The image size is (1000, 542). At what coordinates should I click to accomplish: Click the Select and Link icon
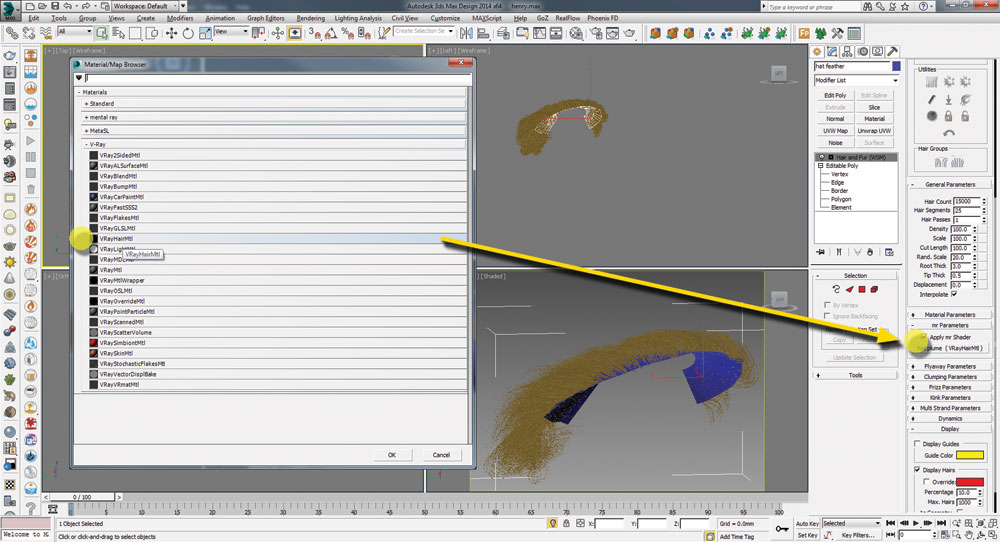point(12,33)
